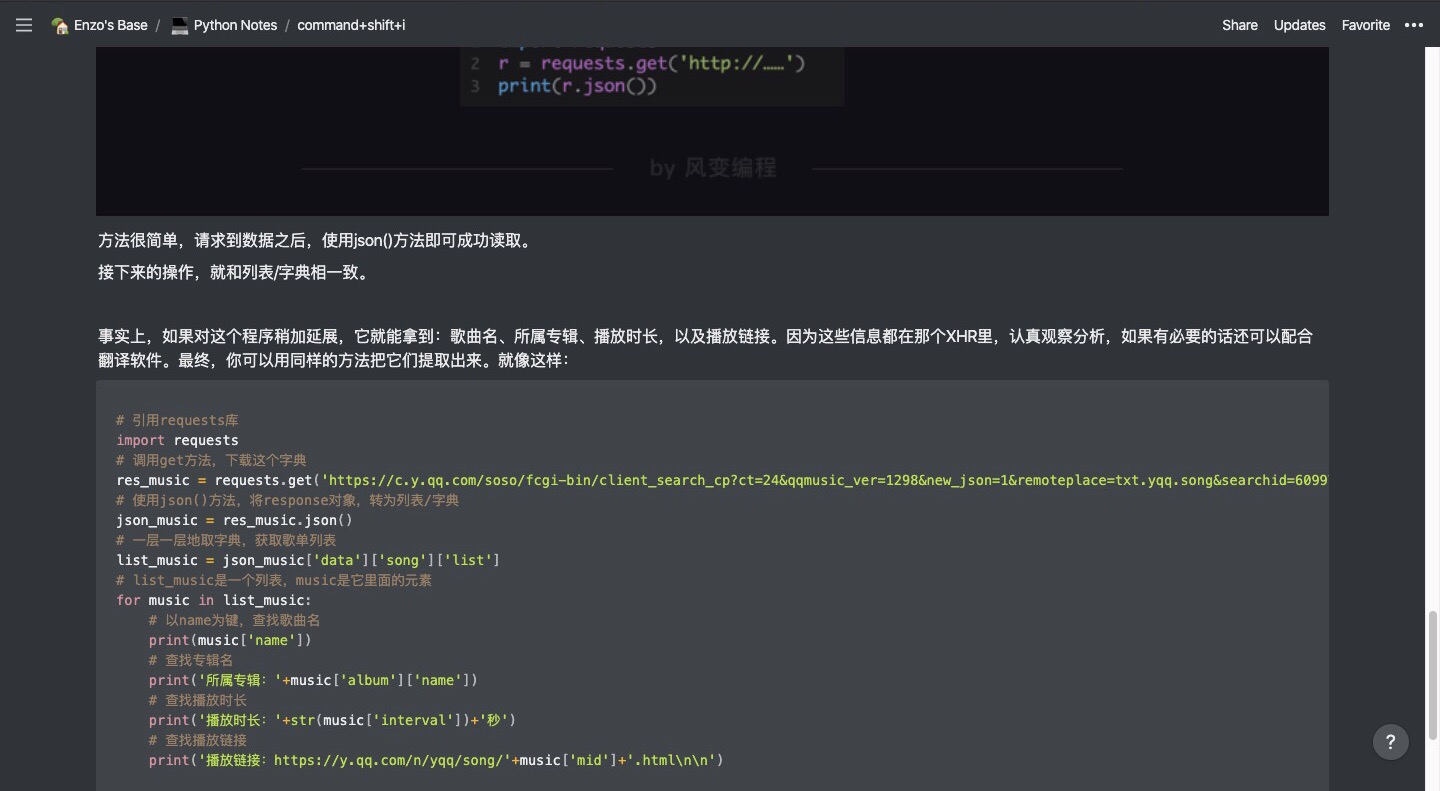This screenshot has width=1440, height=791.
Task: Click the house icon beside Enzo's Base
Action: 60,25
